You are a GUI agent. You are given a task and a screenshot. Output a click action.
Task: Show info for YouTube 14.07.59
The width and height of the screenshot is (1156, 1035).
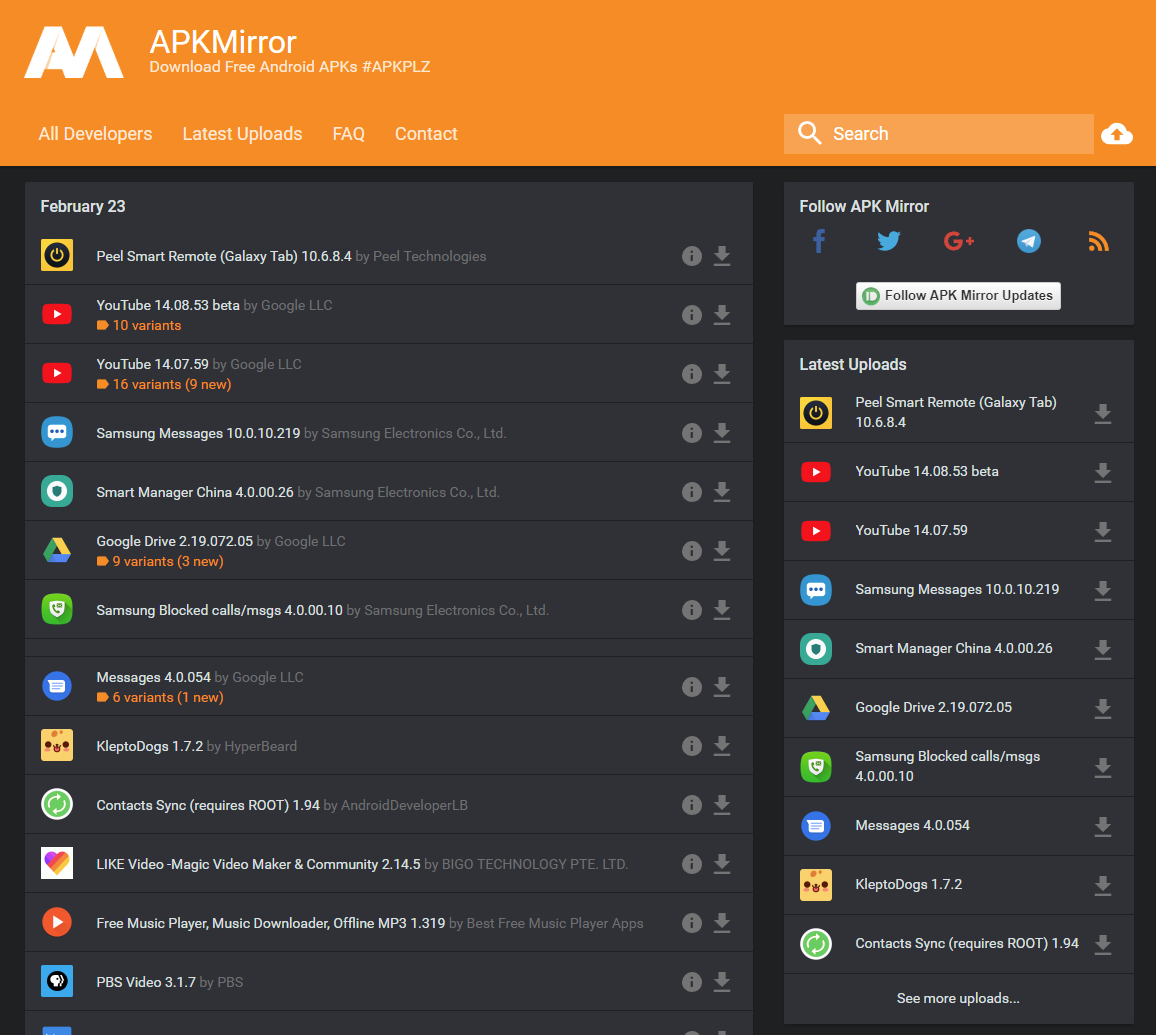point(692,374)
